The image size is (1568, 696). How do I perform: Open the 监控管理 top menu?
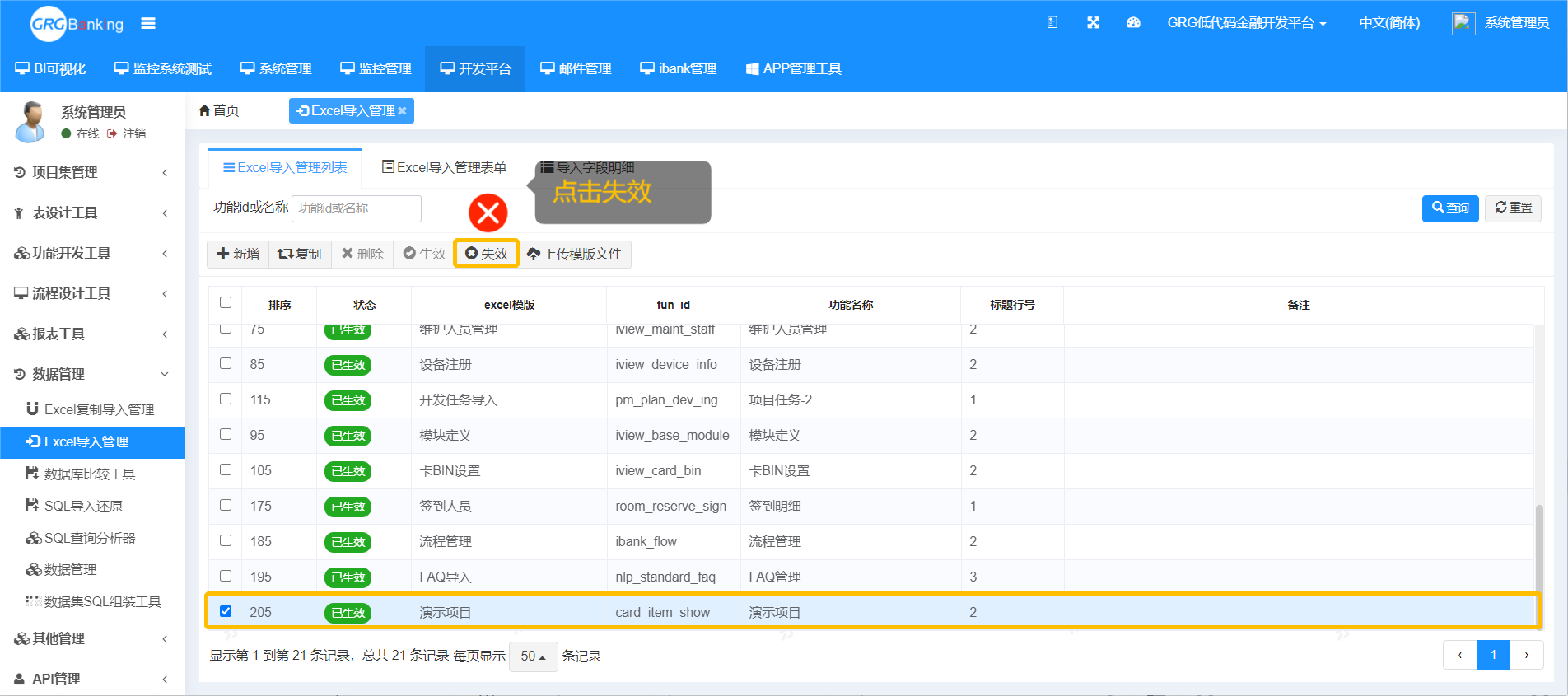pos(376,69)
